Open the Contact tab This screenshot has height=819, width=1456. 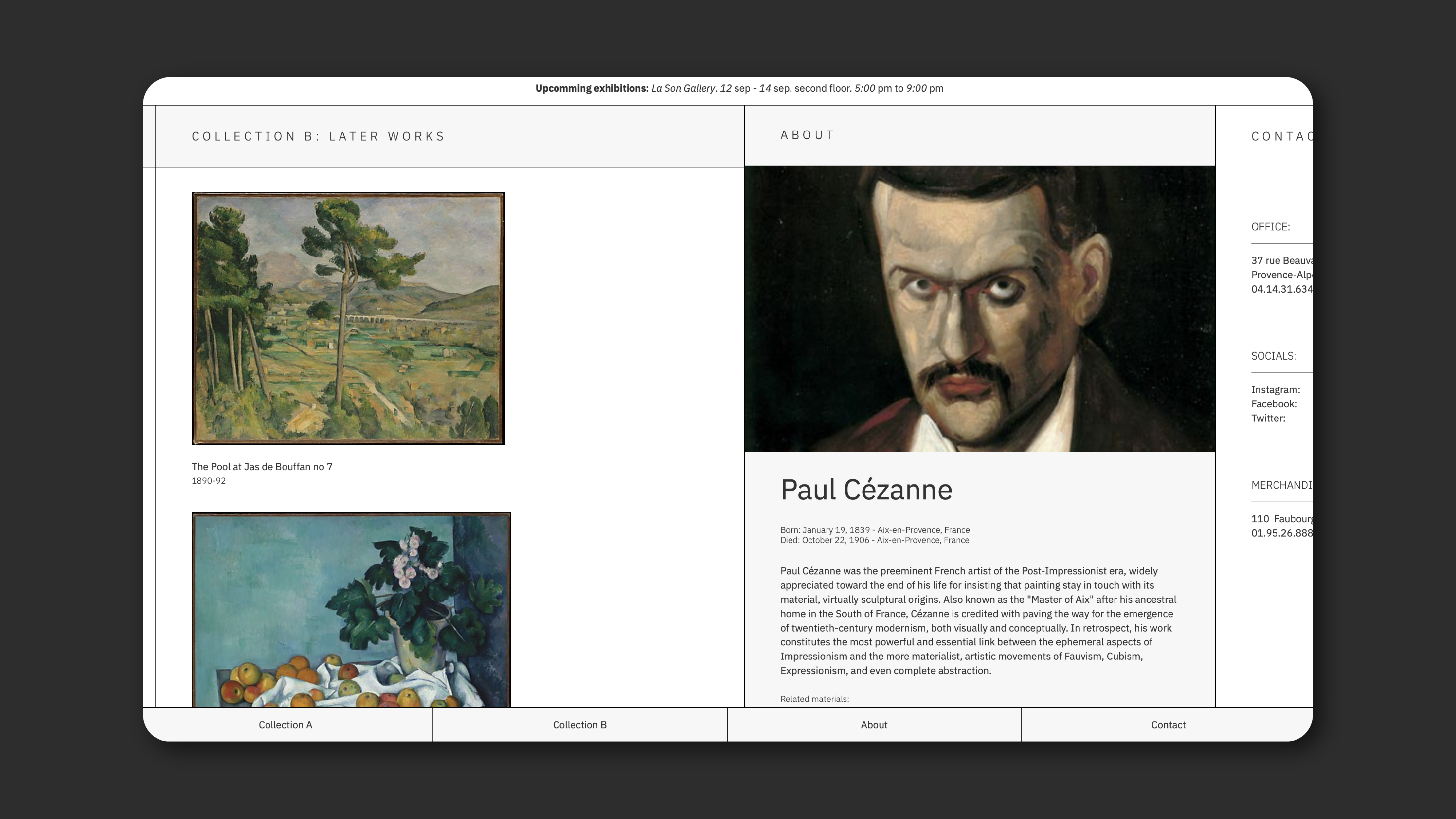pos(1168,725)
